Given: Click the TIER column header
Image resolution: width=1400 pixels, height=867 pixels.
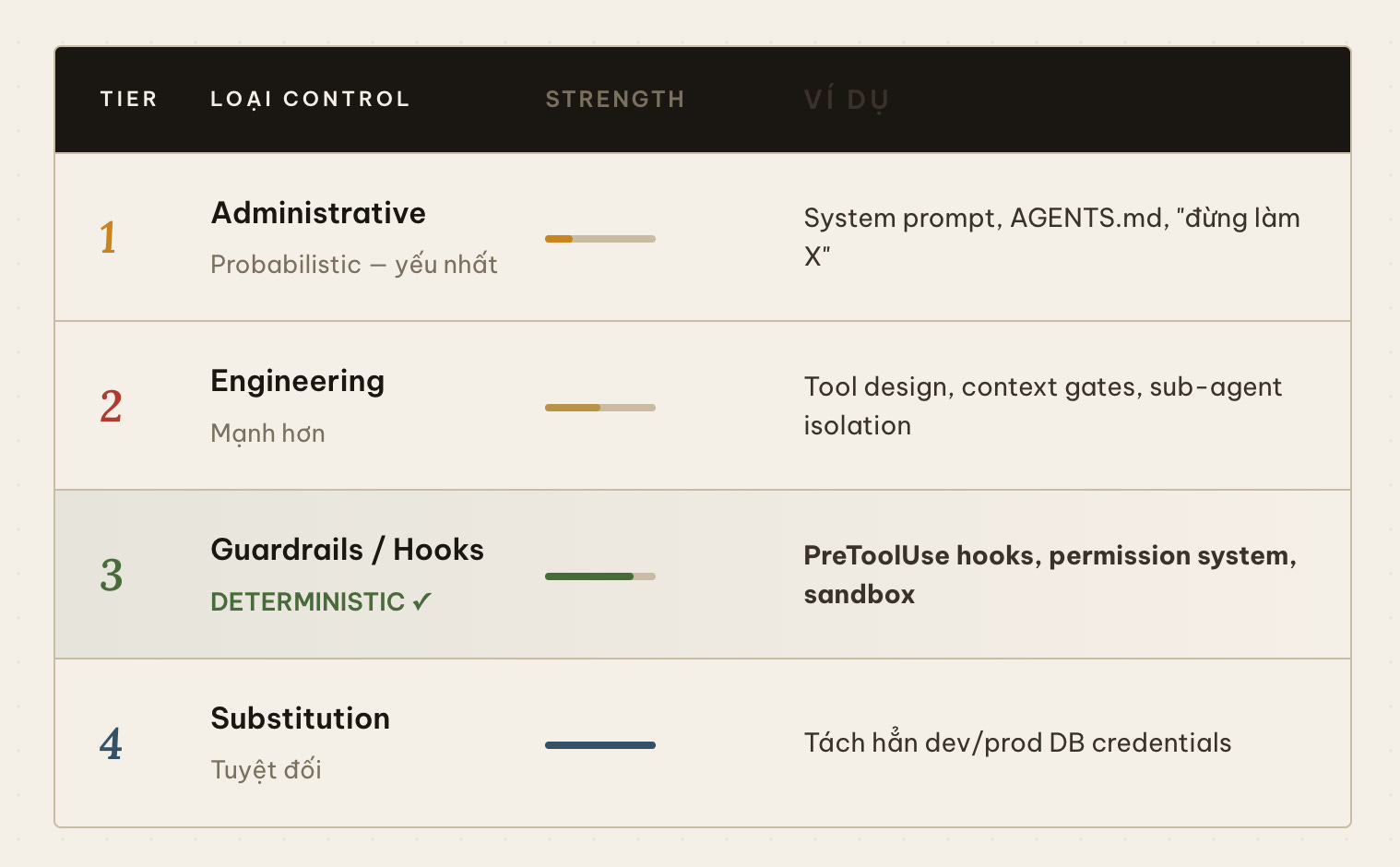Looking at the screenshot, I should [129, 99].
